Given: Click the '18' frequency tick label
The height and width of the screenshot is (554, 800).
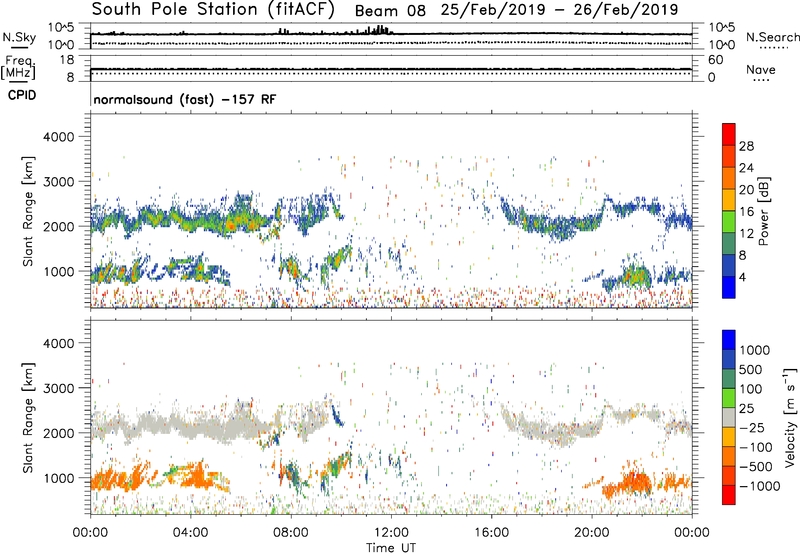Looking at the screenshot, I should click(x=67, y=60).
